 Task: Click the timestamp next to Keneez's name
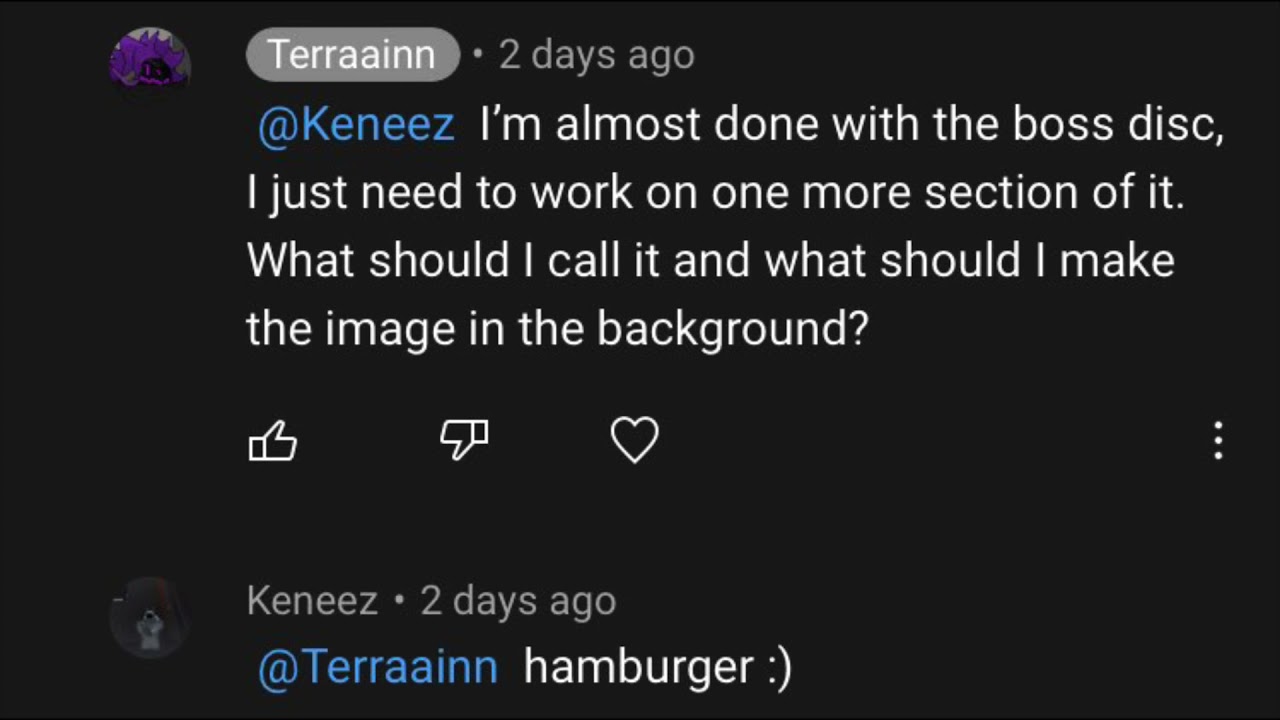click(x=518, y=601)
